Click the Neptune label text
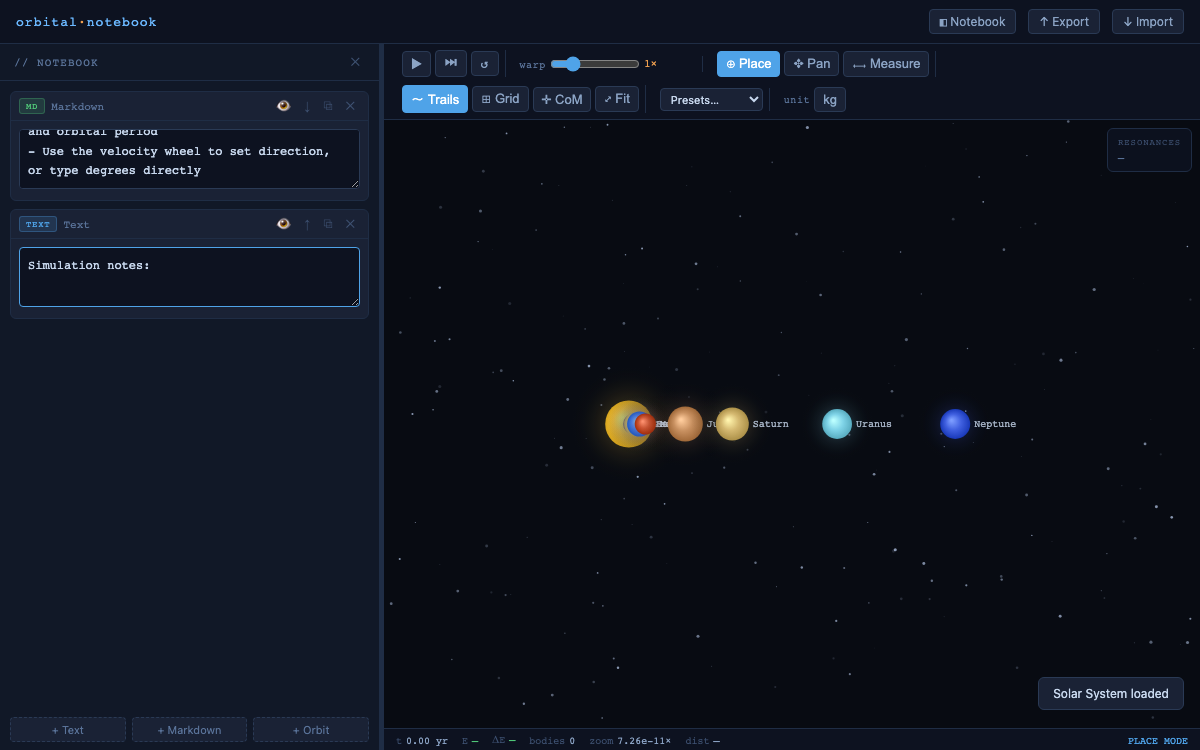 tap(995, 424)
